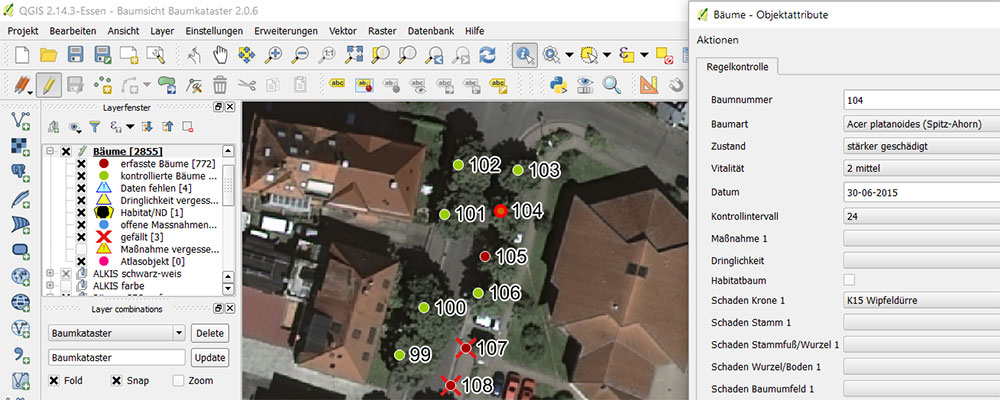Viewport: 1000px width, 400px height.
Task: Create a new project with blank page icon
Action: [22, 55]
